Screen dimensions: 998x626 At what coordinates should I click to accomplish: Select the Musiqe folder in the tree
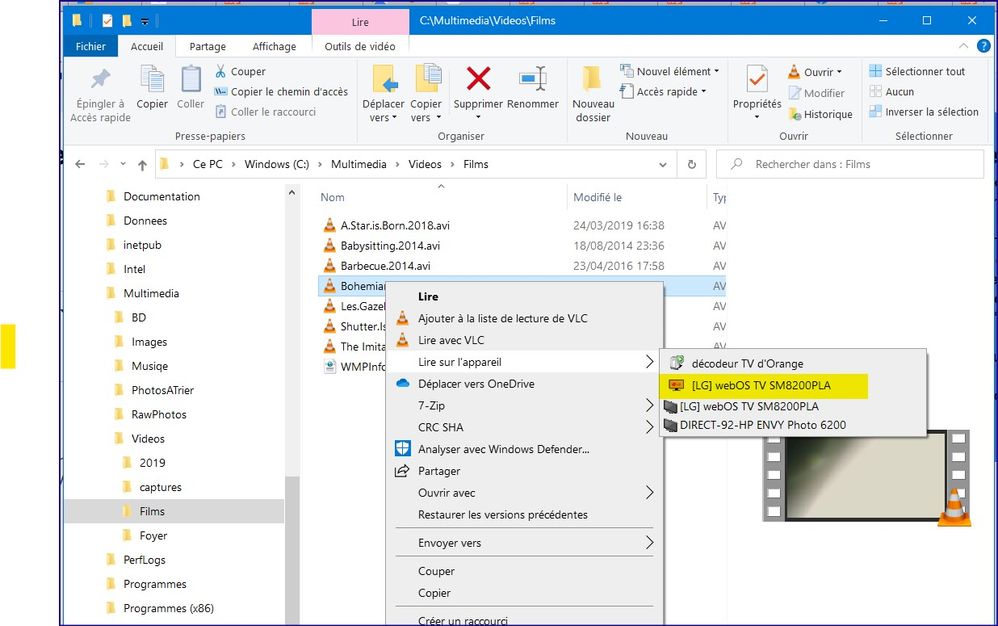[150, 366]
